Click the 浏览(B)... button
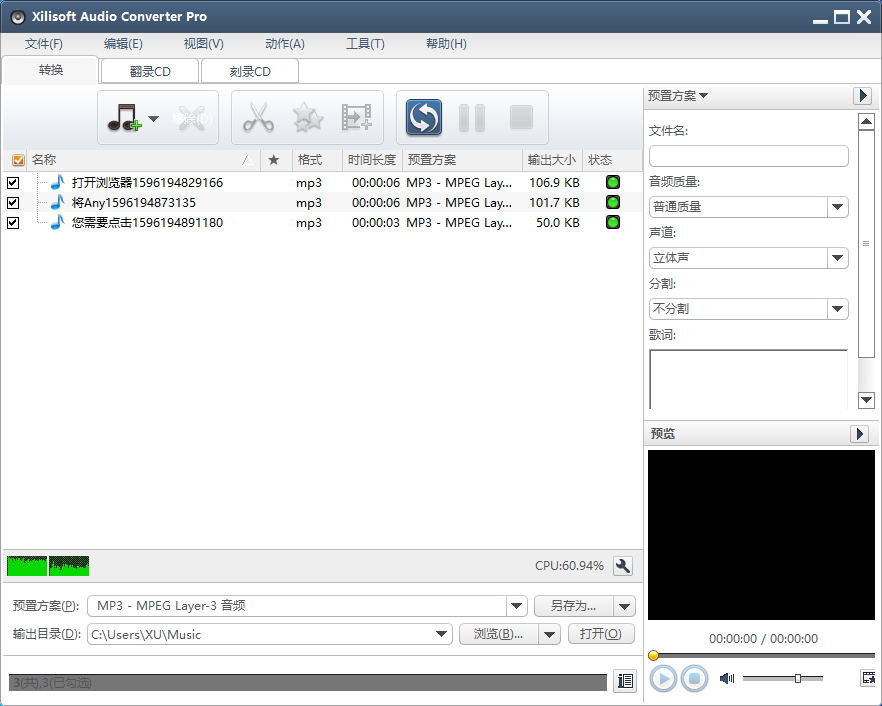 pos(498,634)
